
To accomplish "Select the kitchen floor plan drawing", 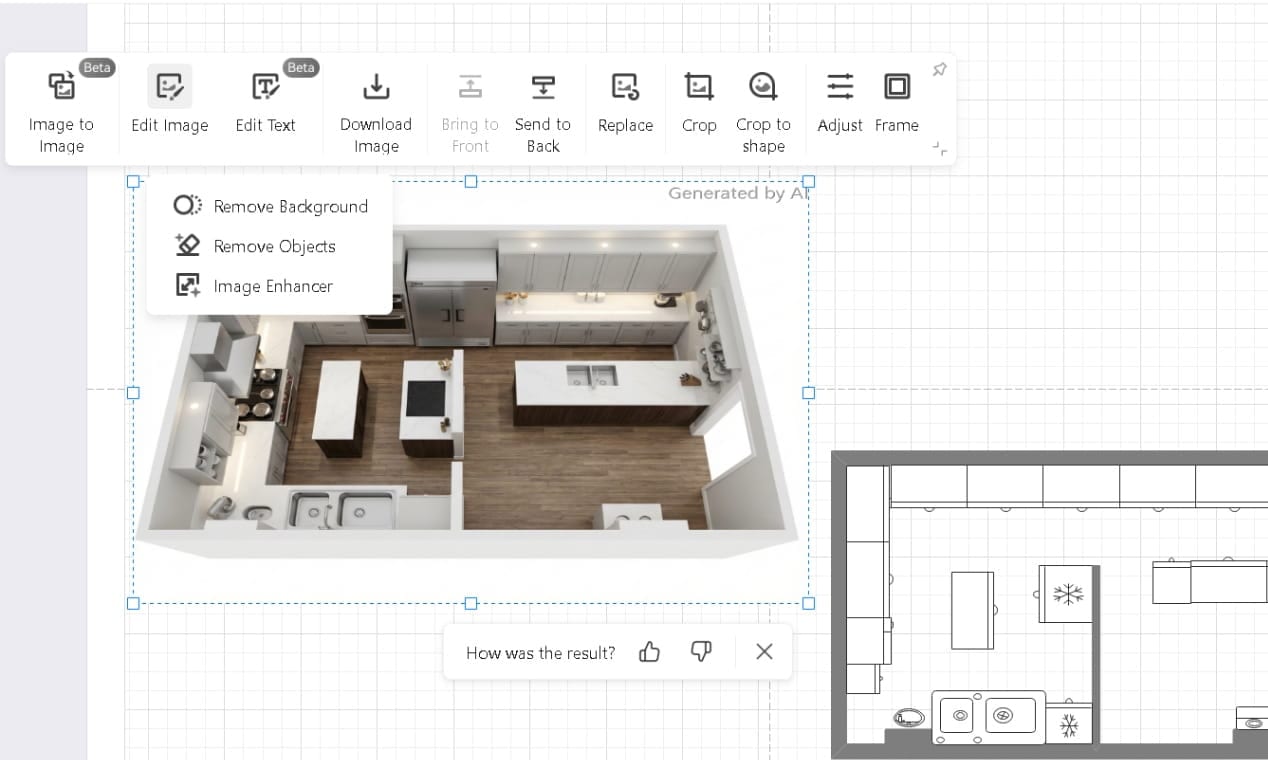I will pos(1050,600).
